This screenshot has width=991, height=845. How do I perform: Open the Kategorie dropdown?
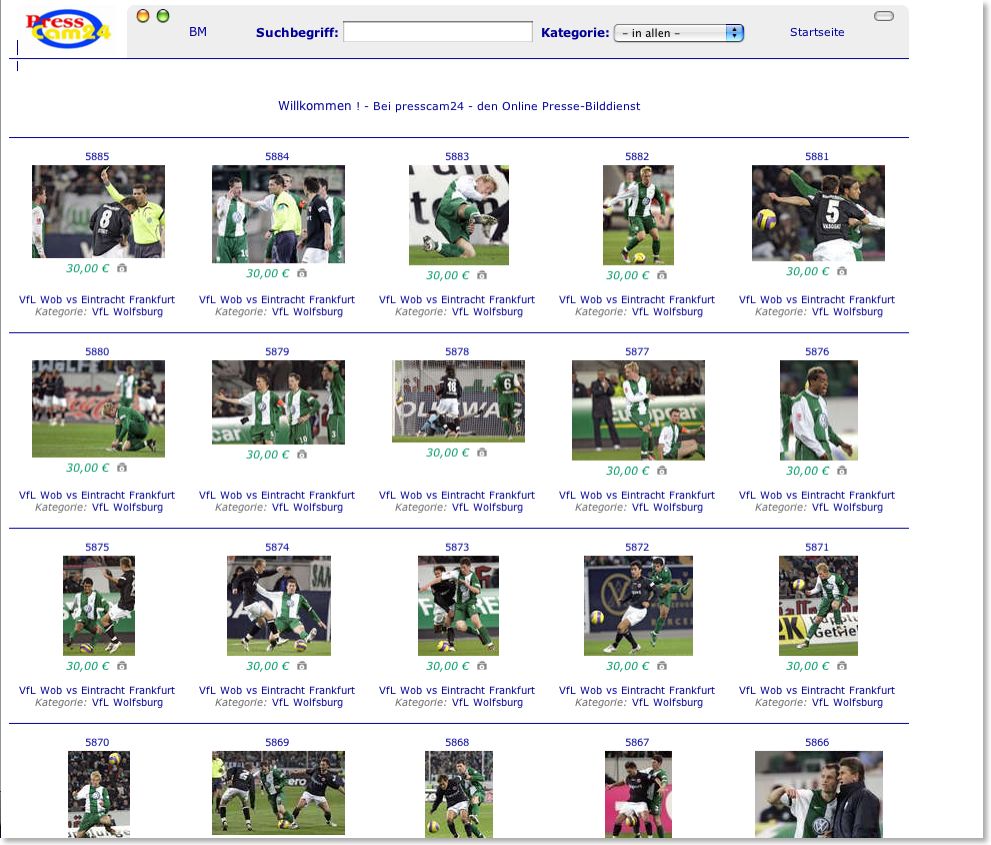coord(679,33)
